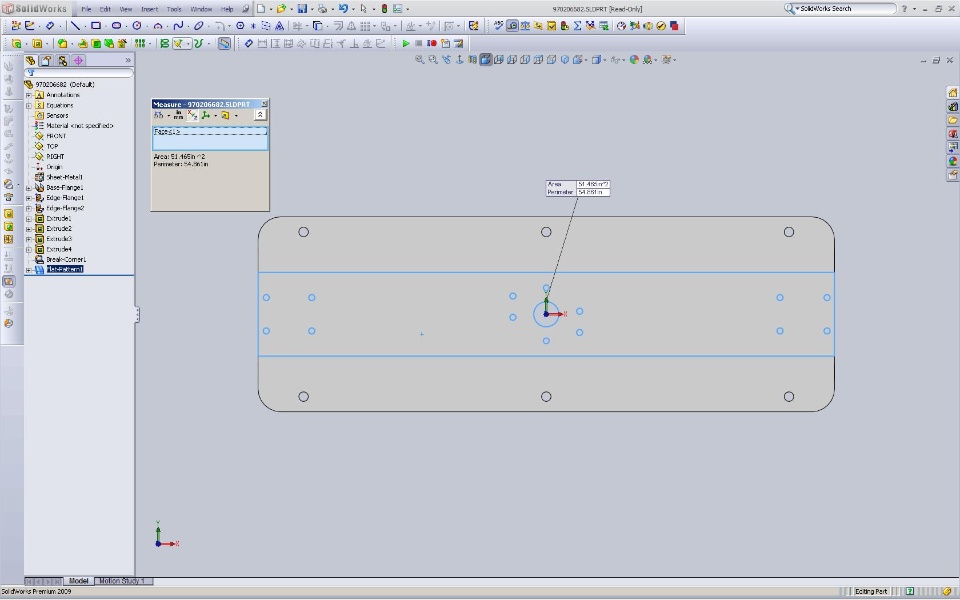Viewport: 960px width, 600px height.
Task: Click the Arc/Circle measurements icon in Measure
Action: pyautogui.click(x=159, y=115)
